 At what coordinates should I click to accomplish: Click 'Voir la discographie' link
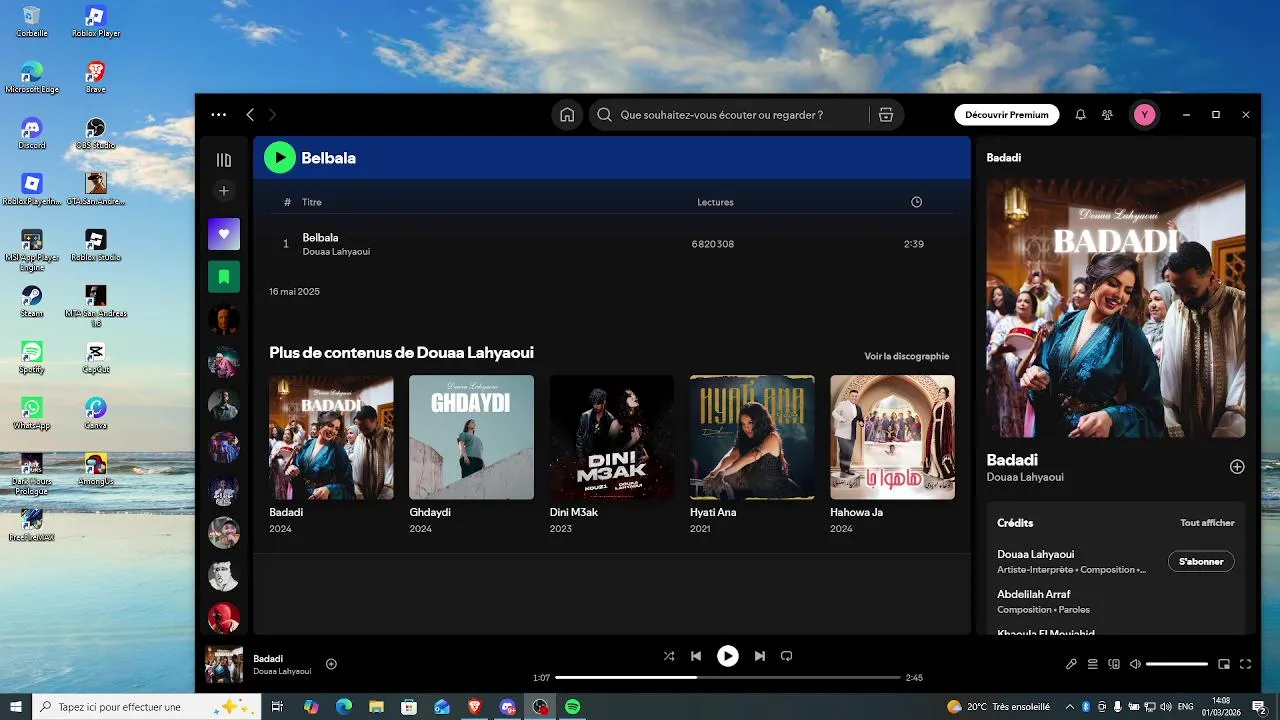click(906, 356)
